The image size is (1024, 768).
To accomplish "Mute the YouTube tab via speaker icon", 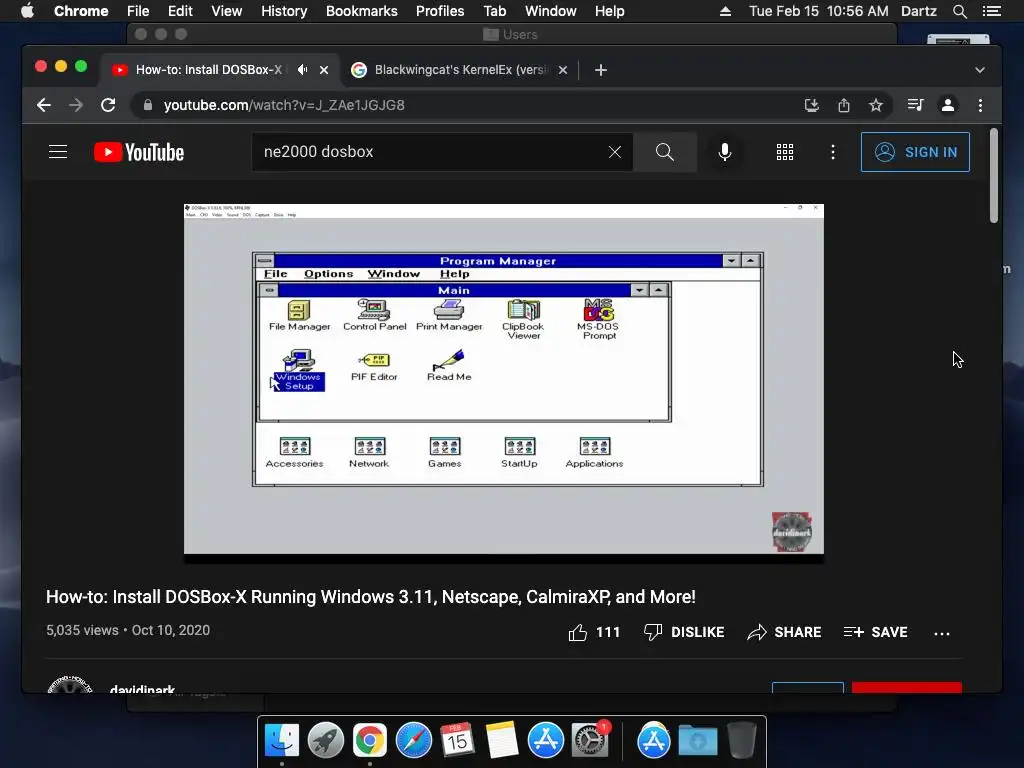I will click(x=302, y=69).
